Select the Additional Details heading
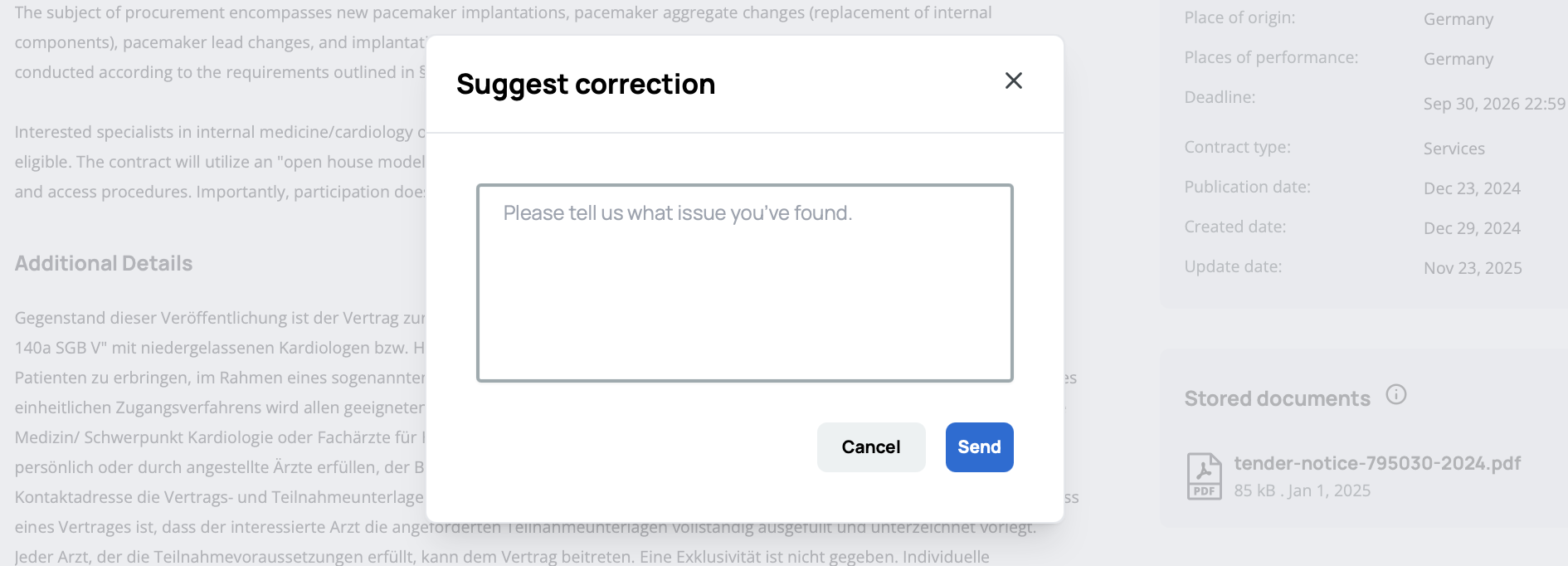Viewport: 1568px width, 566px height. [104, 263]
